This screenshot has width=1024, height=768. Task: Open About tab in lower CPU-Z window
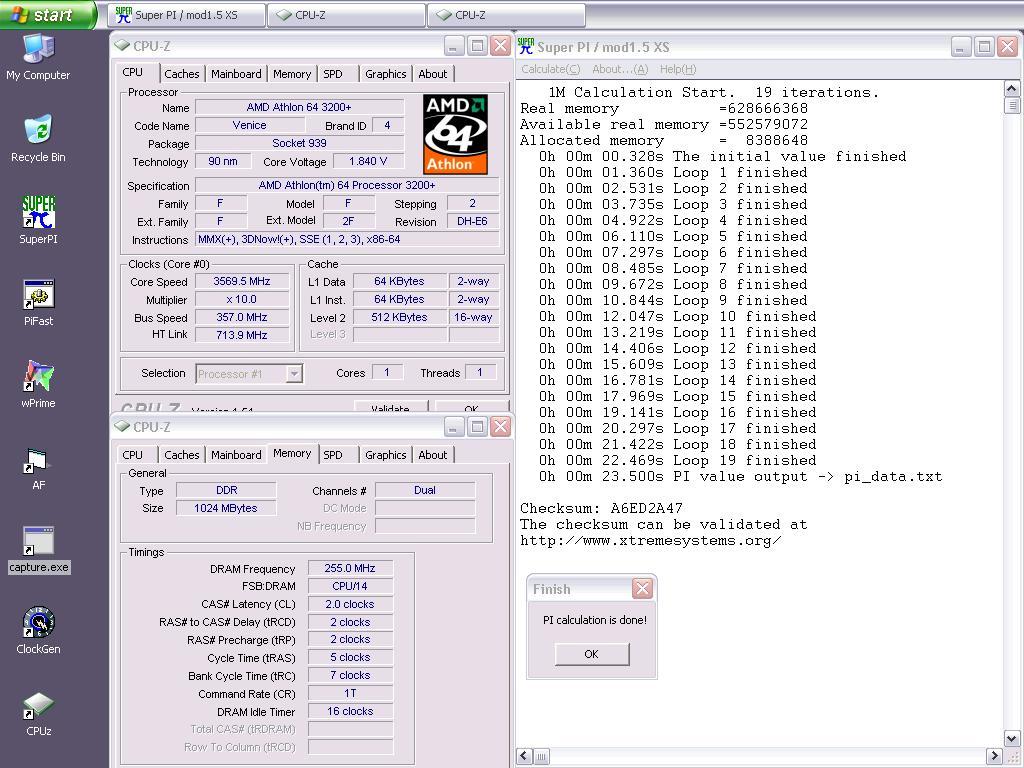pos(432,455)
